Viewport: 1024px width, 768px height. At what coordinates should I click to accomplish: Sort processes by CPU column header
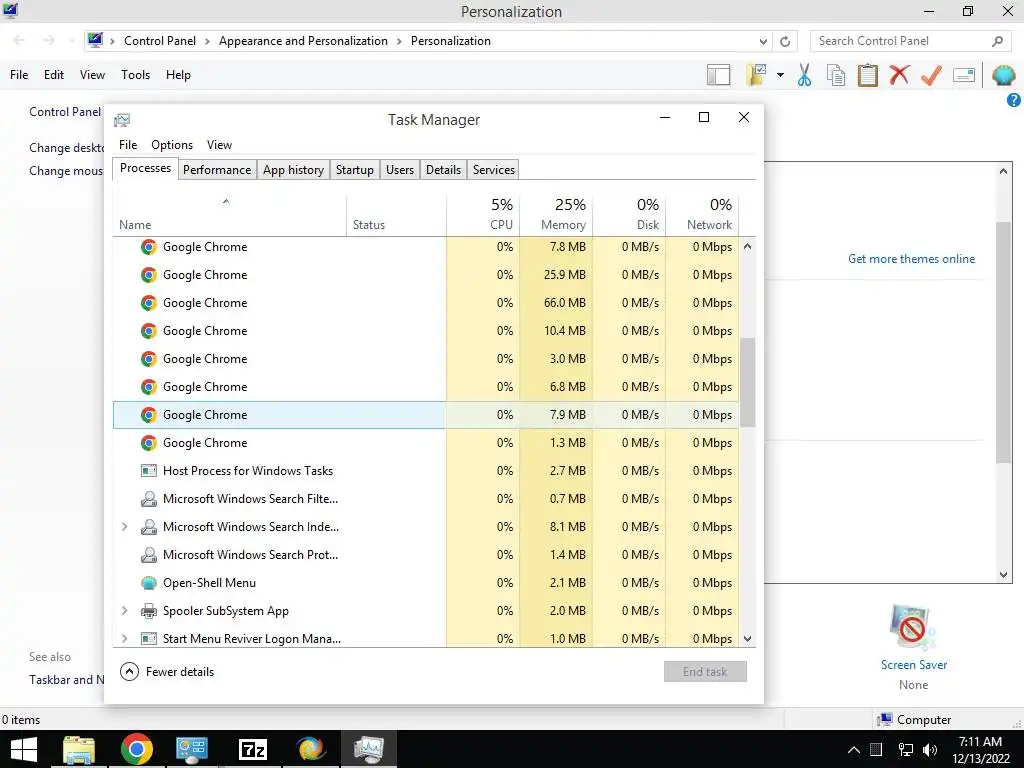[483, 215]
